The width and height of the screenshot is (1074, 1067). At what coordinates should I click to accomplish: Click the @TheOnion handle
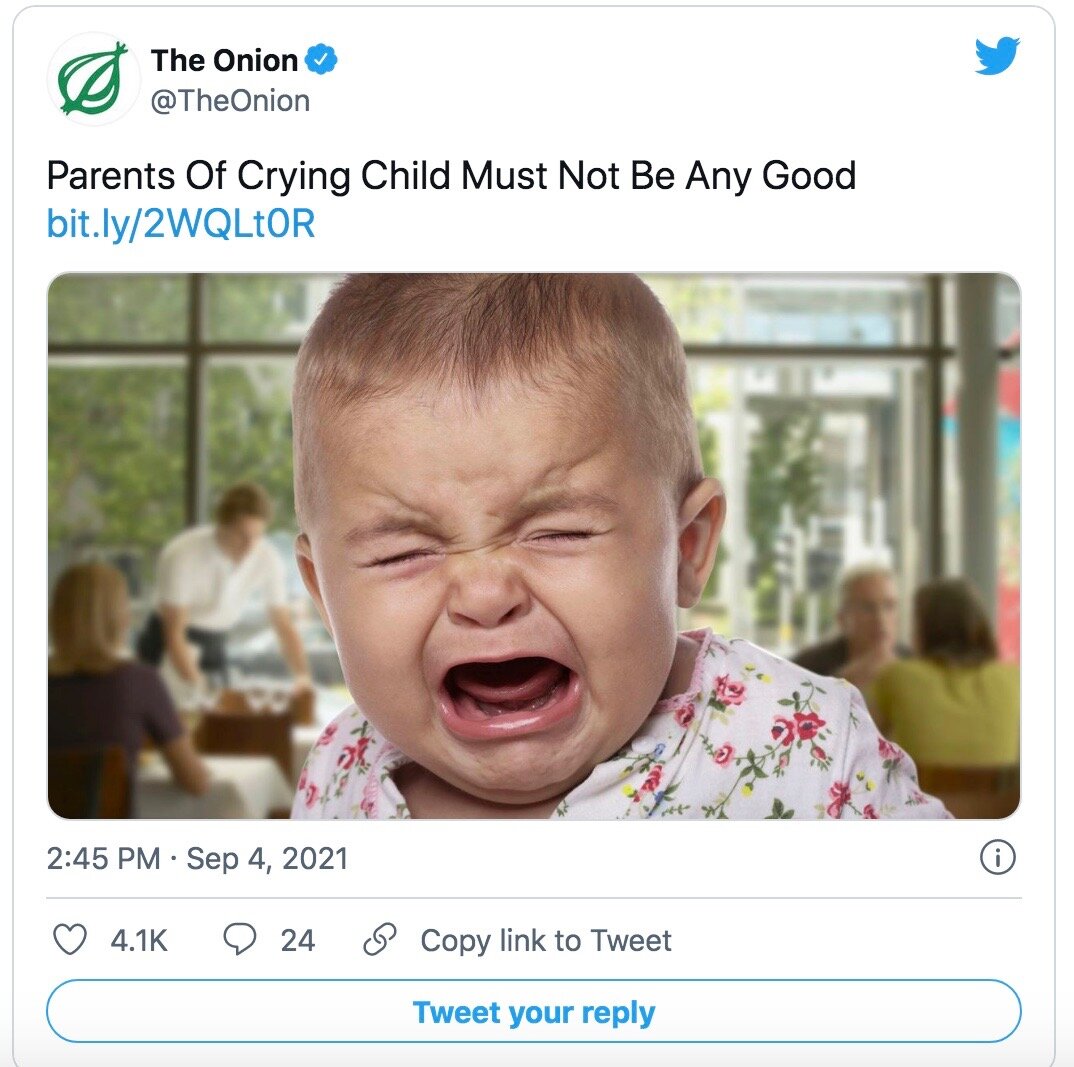click(230, 101)
